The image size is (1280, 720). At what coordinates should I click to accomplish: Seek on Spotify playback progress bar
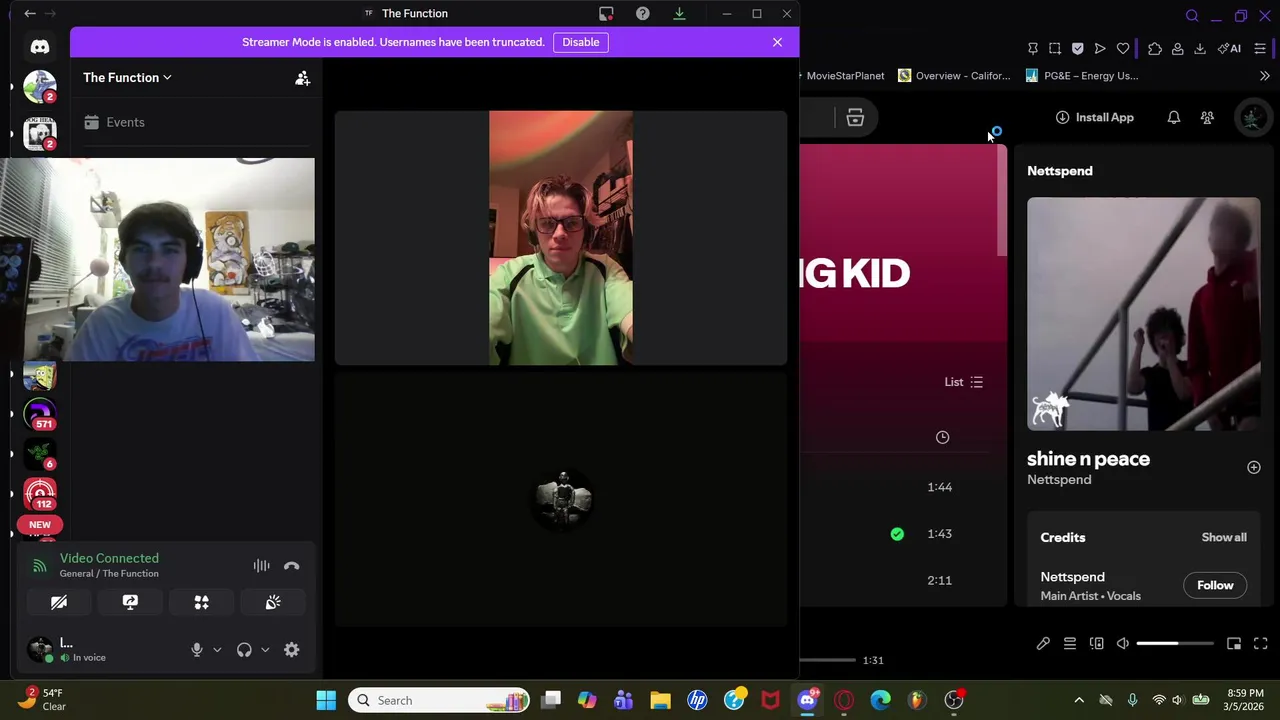pyautogui.click(x=828, y=660)
